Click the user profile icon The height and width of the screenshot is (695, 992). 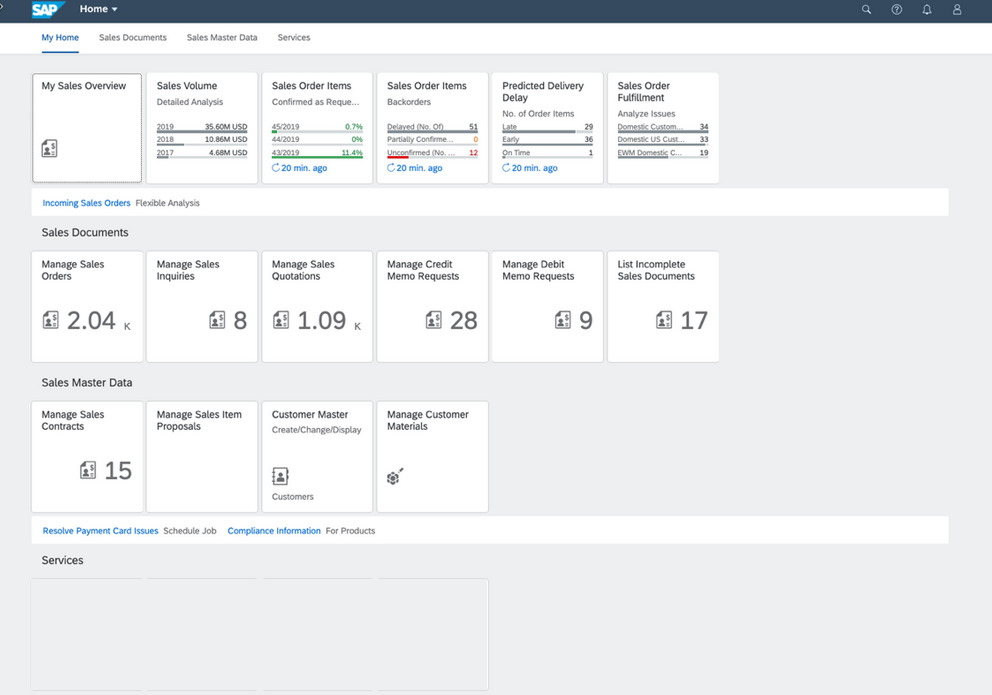(x=957, y=9)
